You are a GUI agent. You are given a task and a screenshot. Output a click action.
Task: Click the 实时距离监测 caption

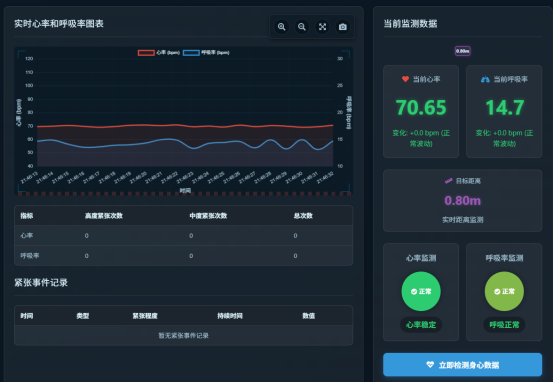tap(462, 220)
